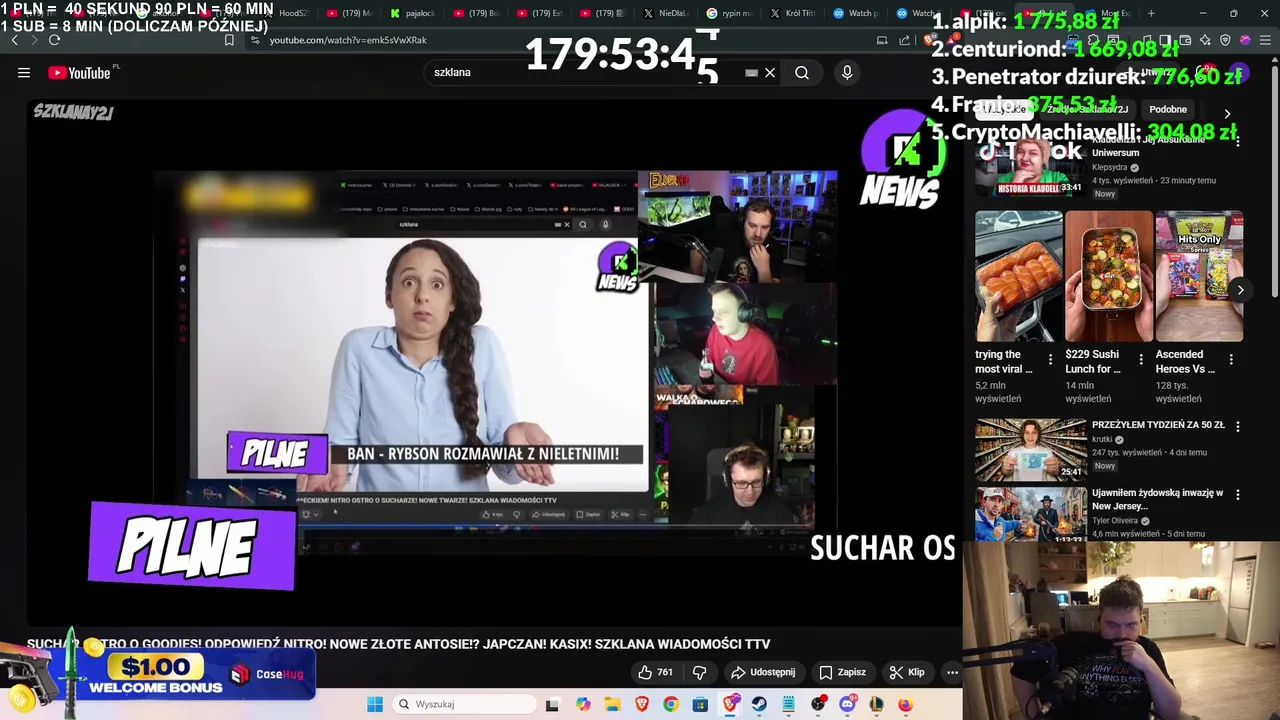The image size is (1280, 720).
Task: Go back with the browser back arrow
Action: (14, 40)
